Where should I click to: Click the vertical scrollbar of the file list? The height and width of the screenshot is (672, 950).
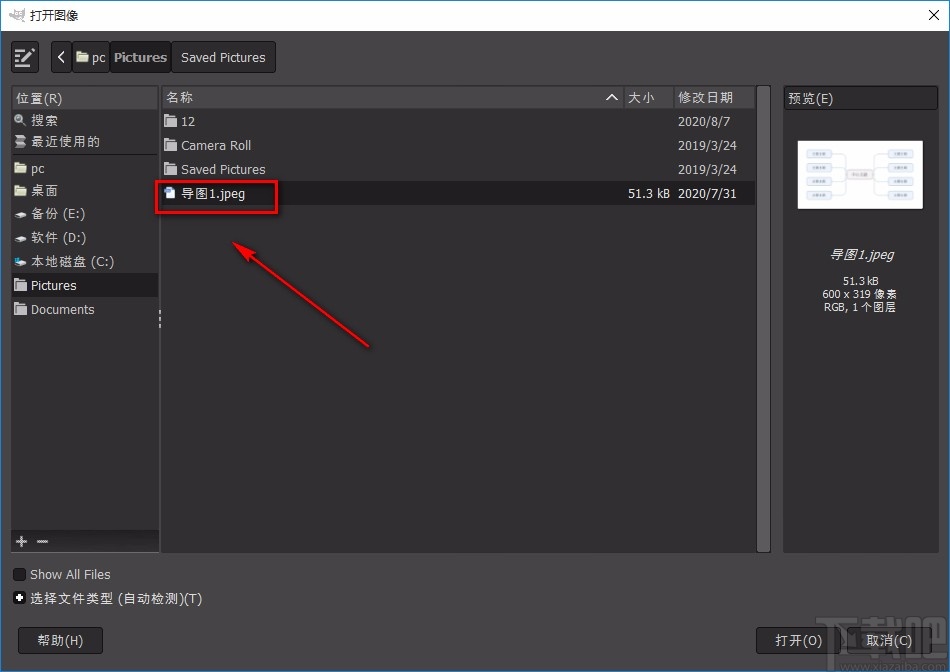pyautogui.click(x=763, y=319)
